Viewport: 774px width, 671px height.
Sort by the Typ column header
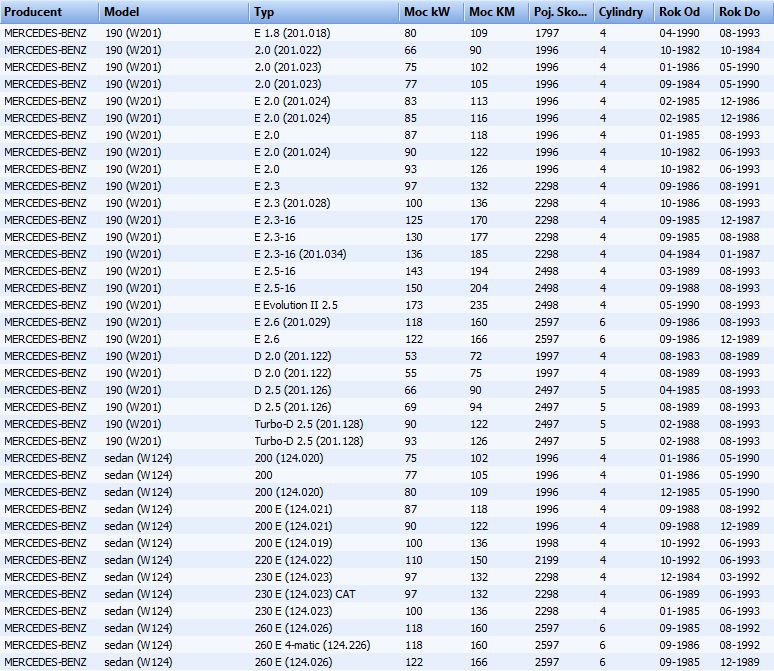(x=324, y=12)
